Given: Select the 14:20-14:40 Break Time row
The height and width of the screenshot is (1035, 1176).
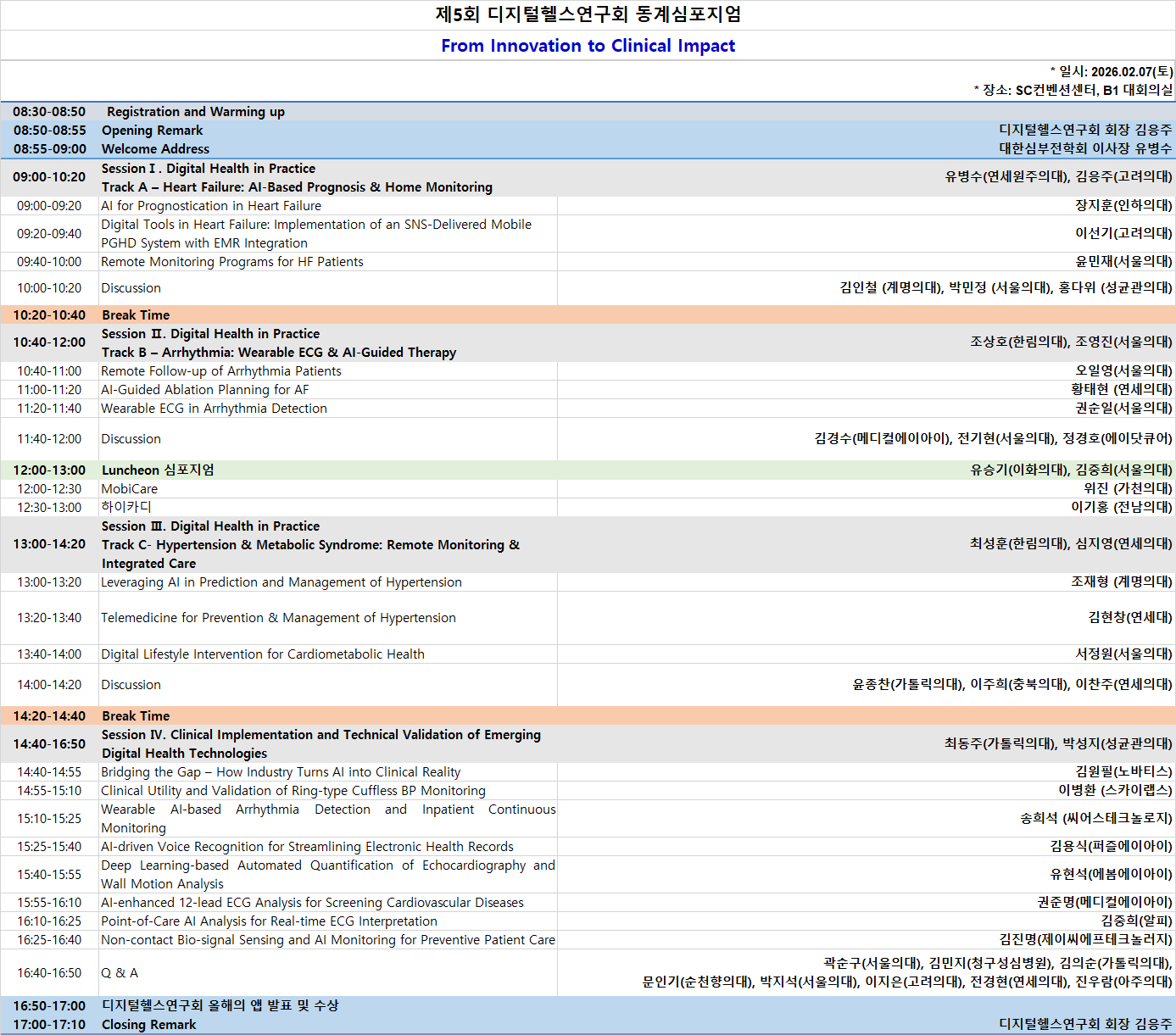Looking at the screenshot, I should coord(136,716).
